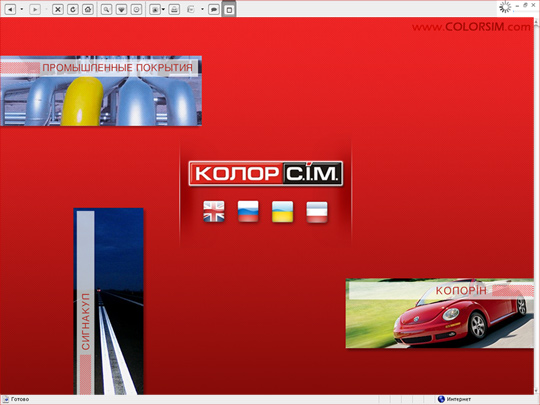Open the СИГНАКУЛ road banner
The image size is (540, 405).
(108, 301)
